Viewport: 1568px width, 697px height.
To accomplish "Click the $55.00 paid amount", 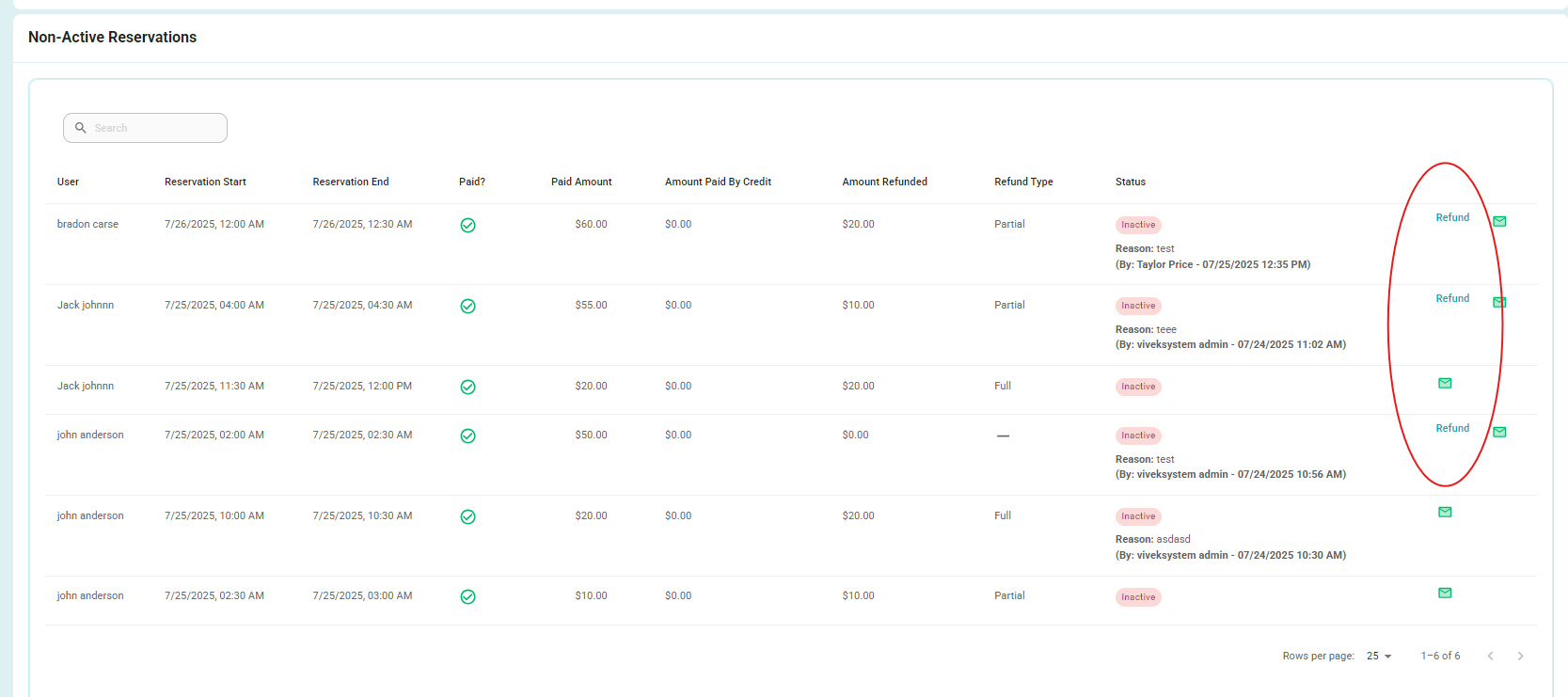I will tap(591, 305).
